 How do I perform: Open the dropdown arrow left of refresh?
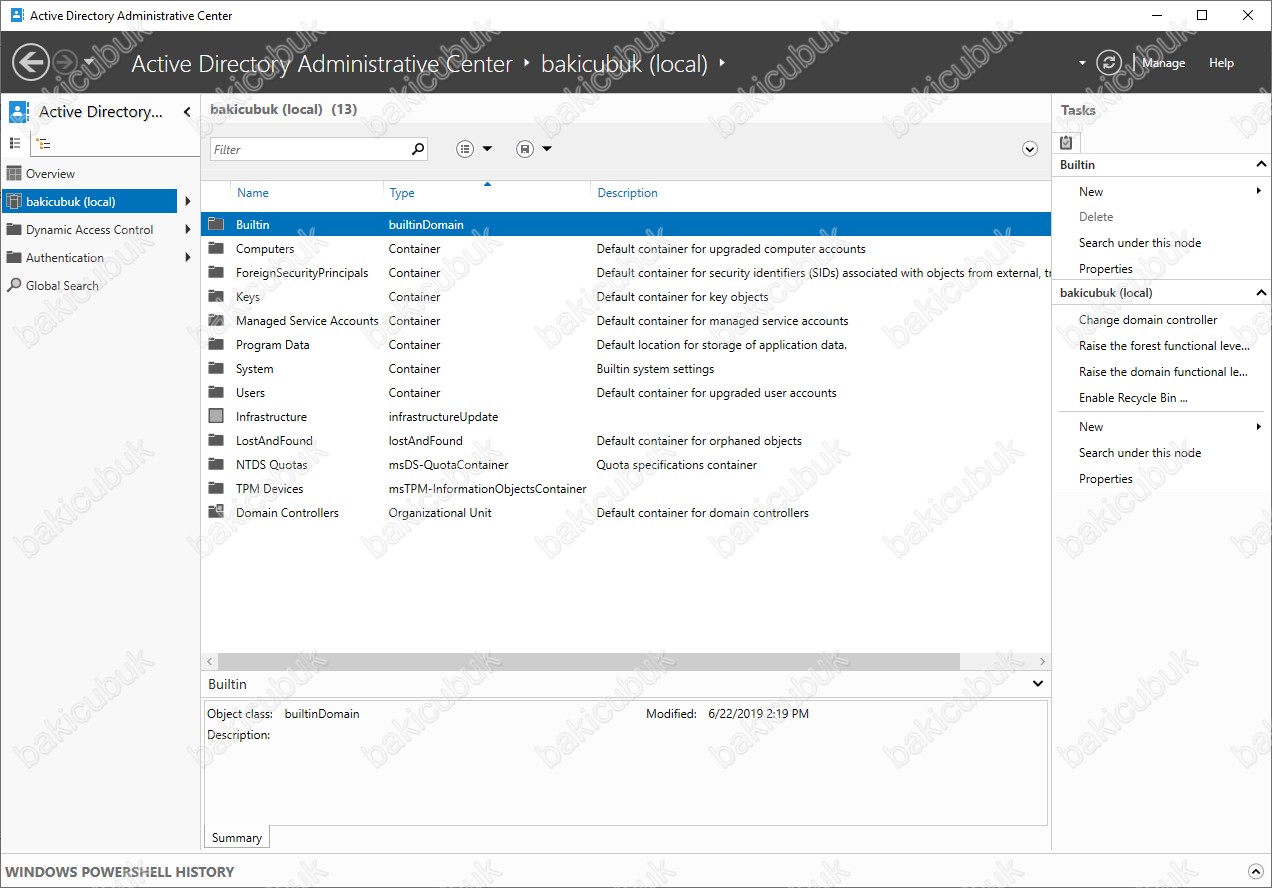point(1082,63)
